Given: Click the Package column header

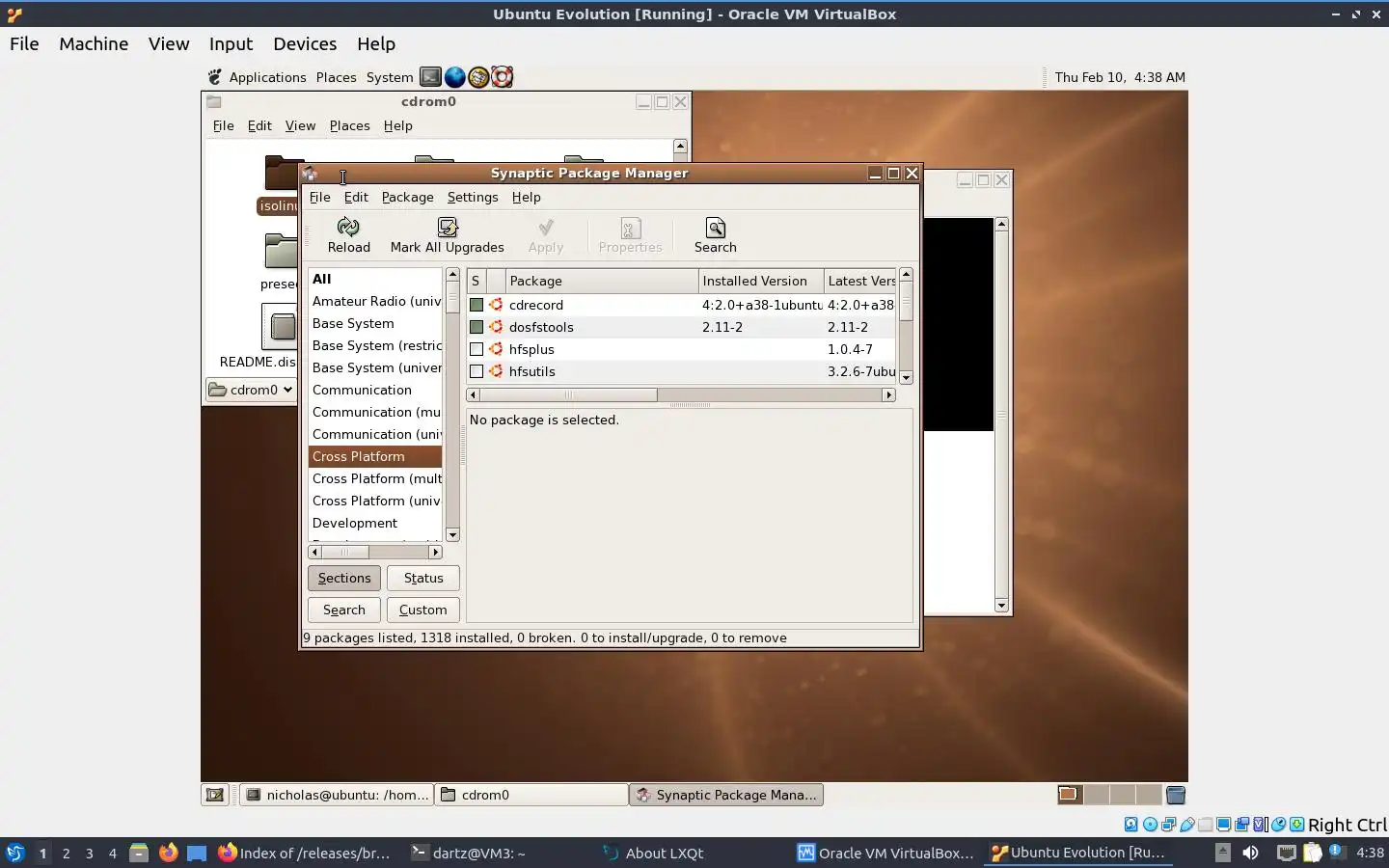Looking at the screenshot, I should point(602,281).
